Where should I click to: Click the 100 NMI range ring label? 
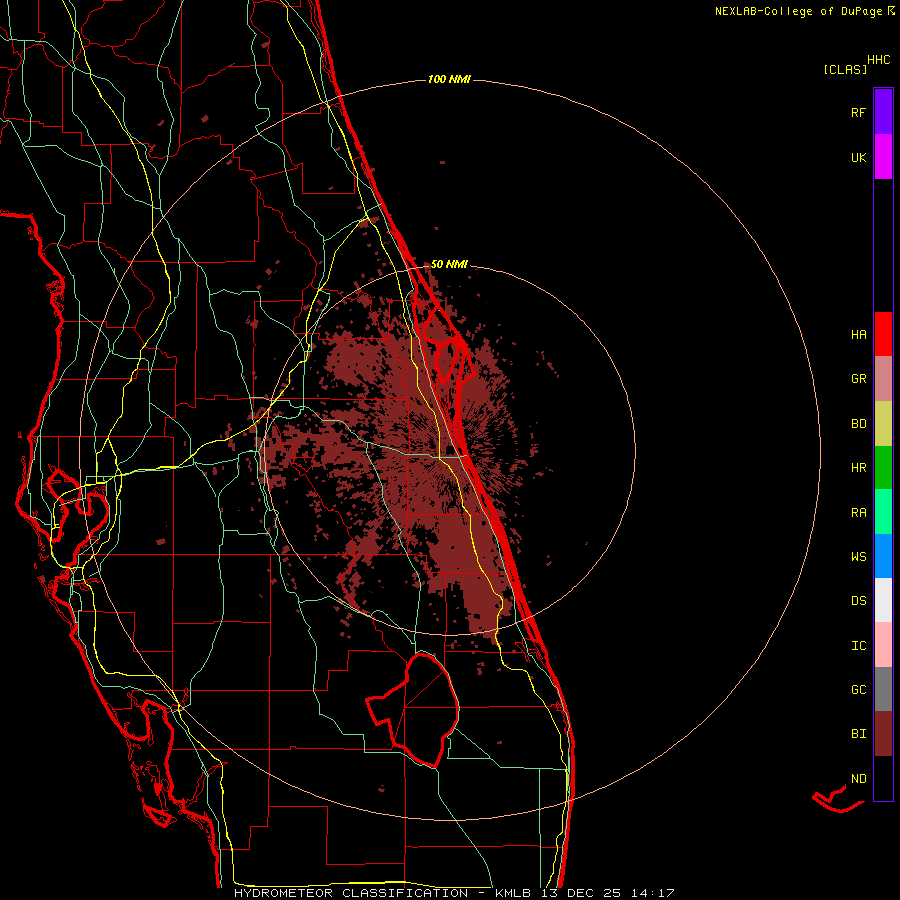(x=449, y=79)
